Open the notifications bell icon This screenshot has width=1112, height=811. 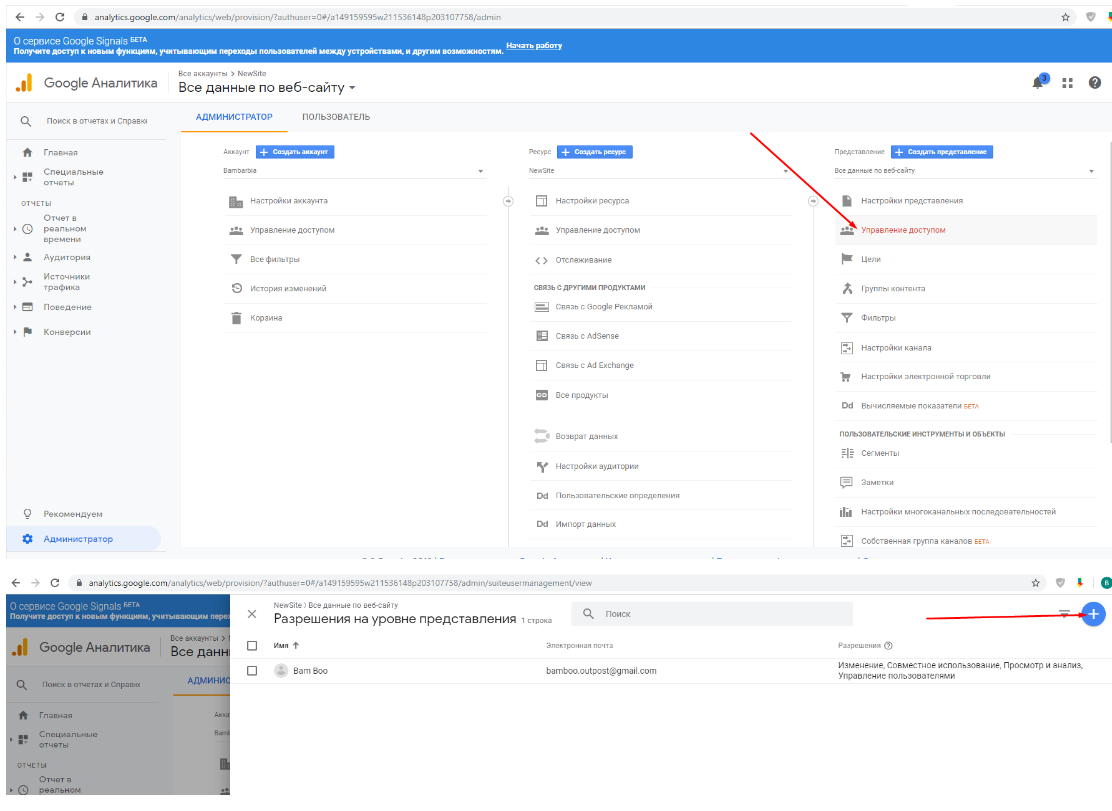[1038, 82]
